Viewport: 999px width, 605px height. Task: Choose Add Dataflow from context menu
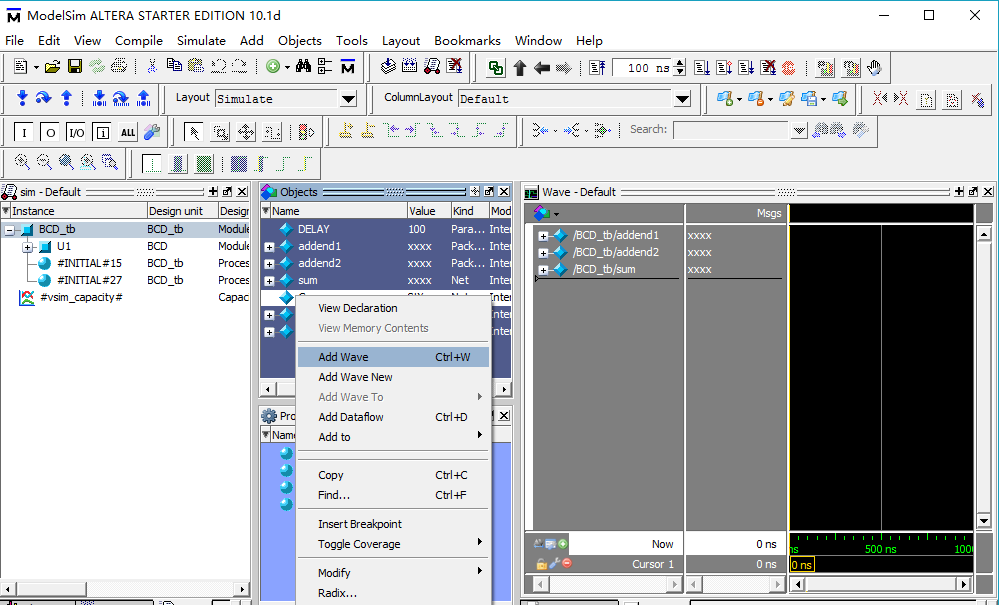click(x=393, y=417)
